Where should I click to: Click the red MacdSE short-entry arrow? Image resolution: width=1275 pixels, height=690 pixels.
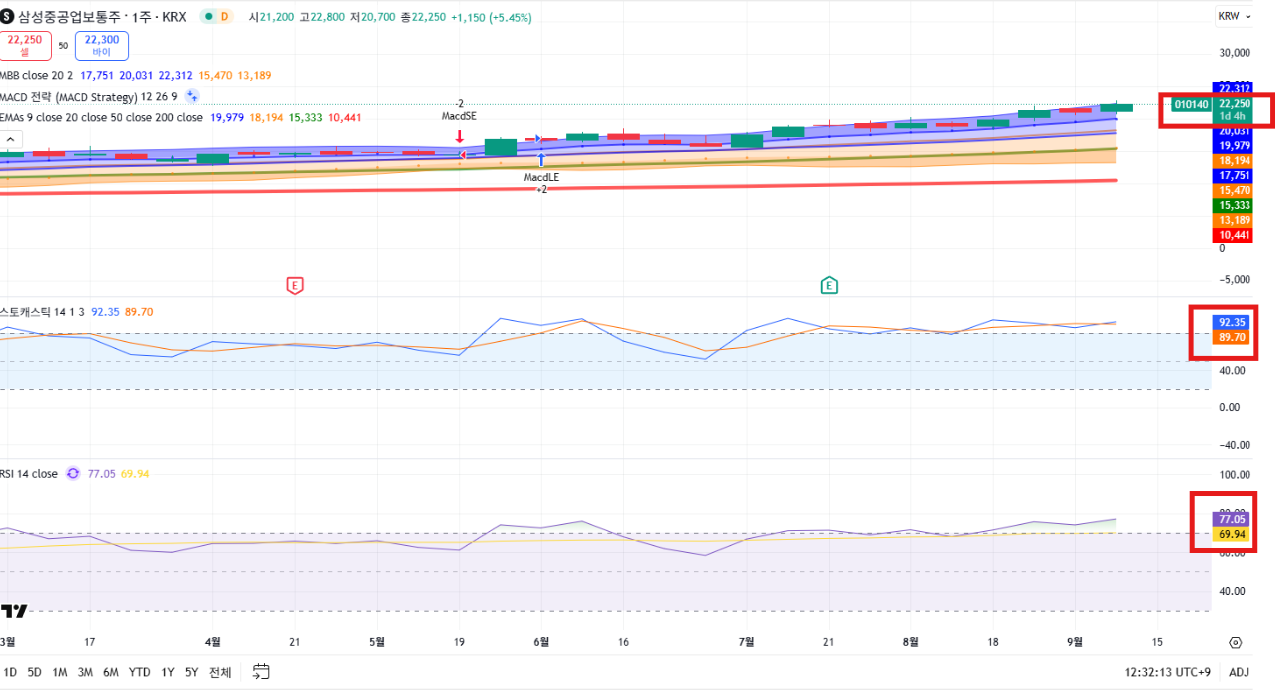pos(459,136)
